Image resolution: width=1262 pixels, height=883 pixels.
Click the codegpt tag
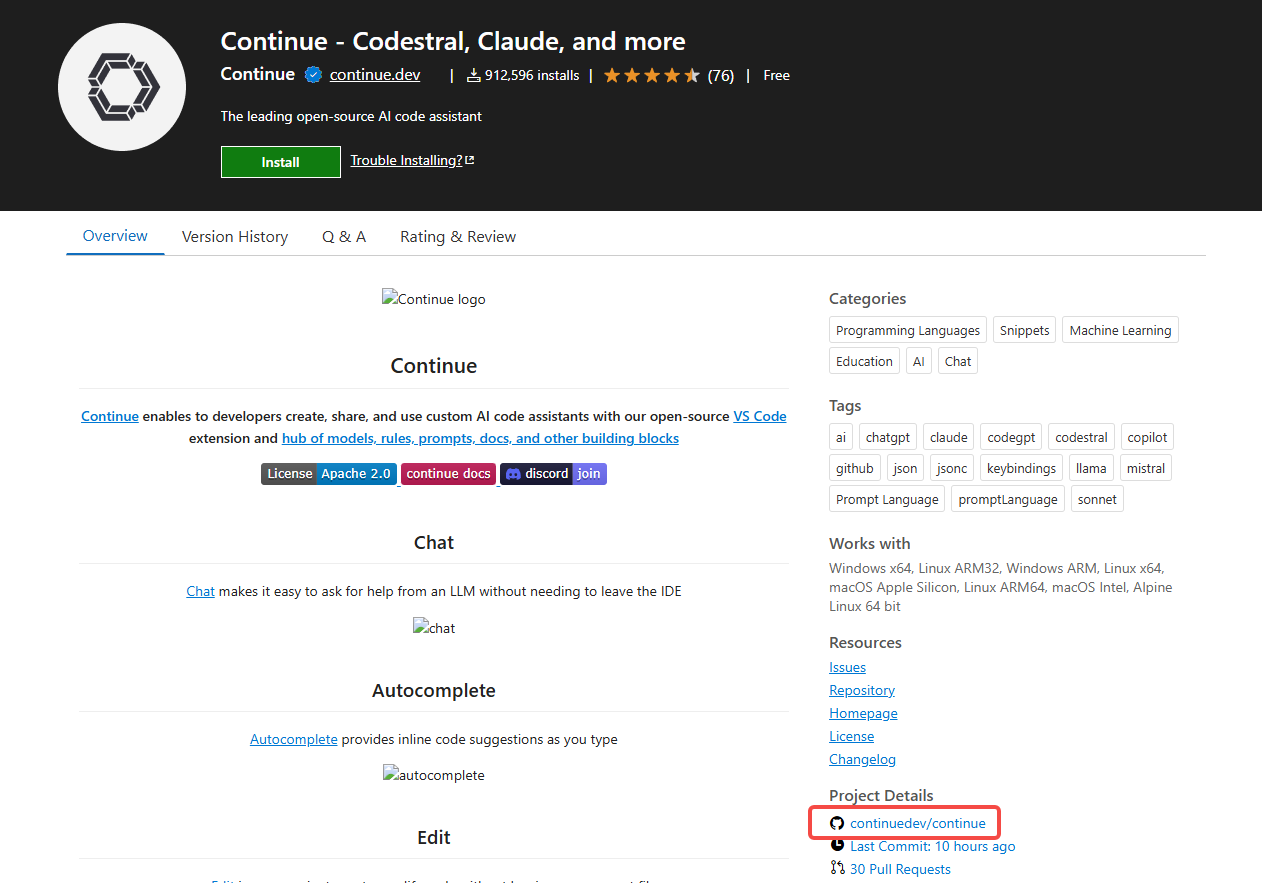(x=1011, y=438)
